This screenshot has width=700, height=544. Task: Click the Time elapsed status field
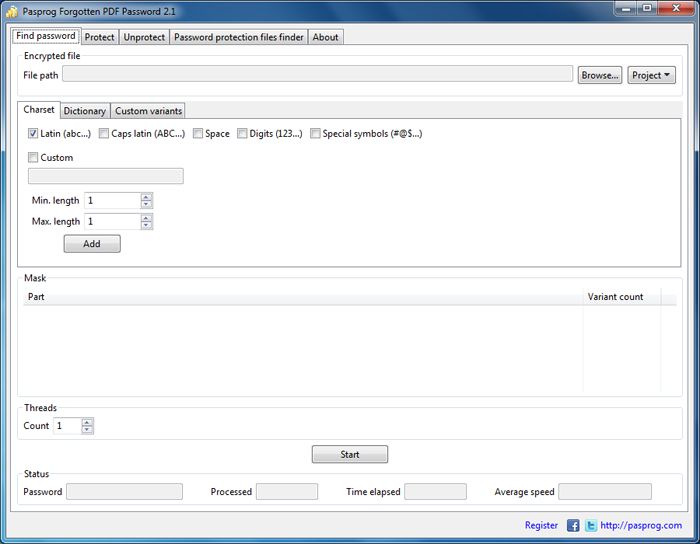(435, 491)
